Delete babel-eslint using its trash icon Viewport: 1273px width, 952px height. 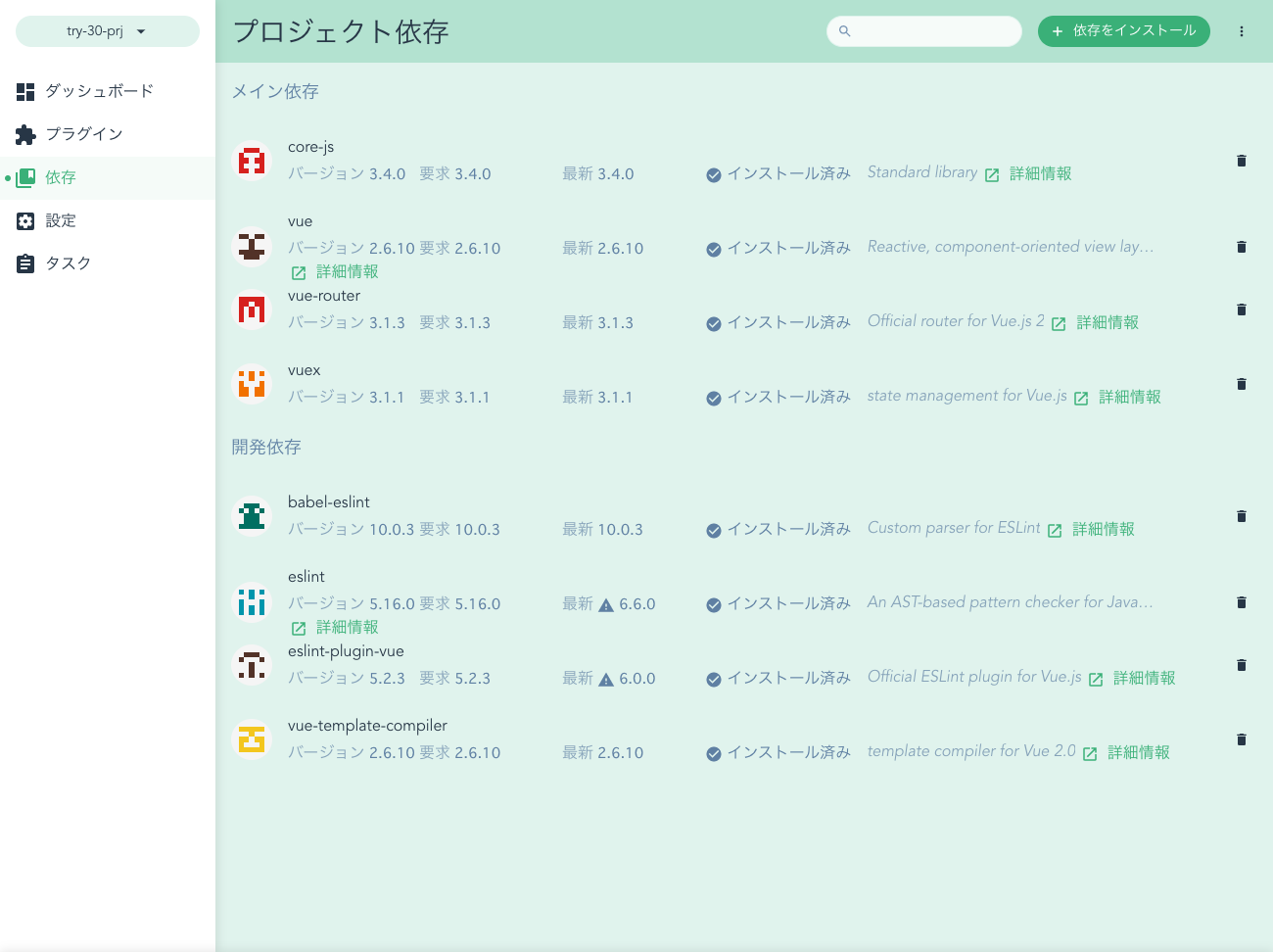[x=1242, y=516]
